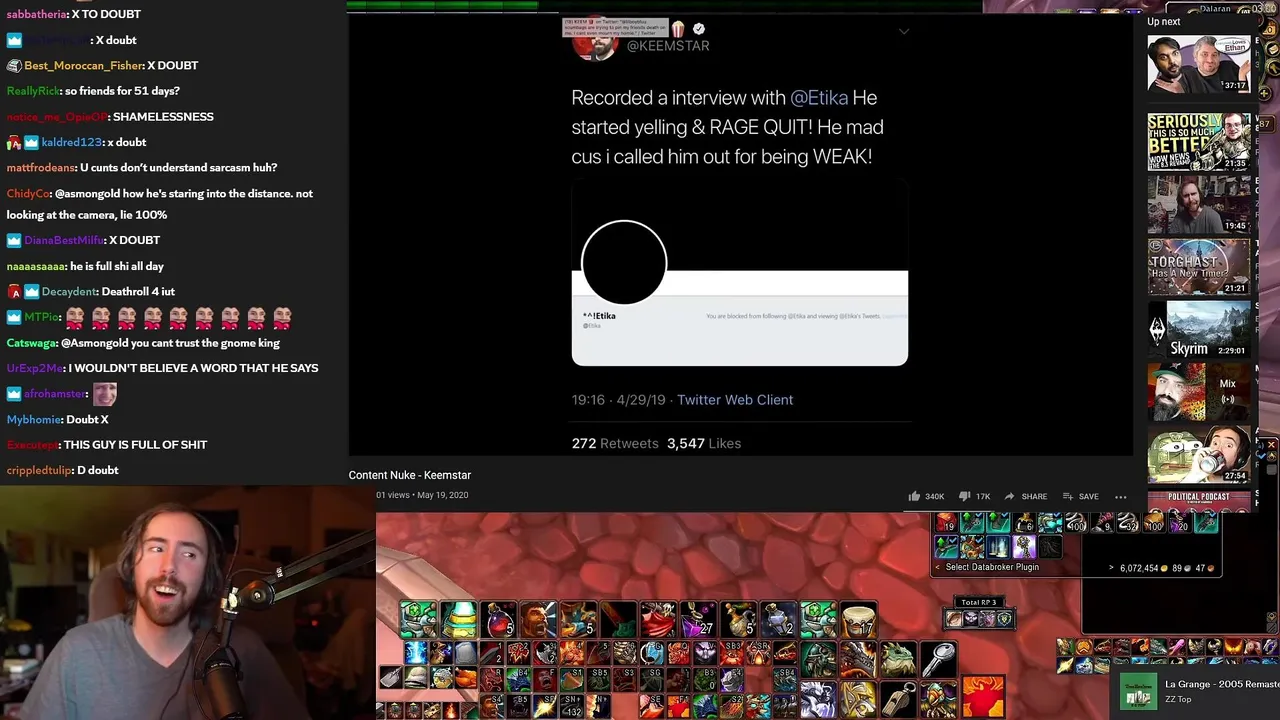
Task: Click the lightning bolt ability icon
Action: click(416, 653)
